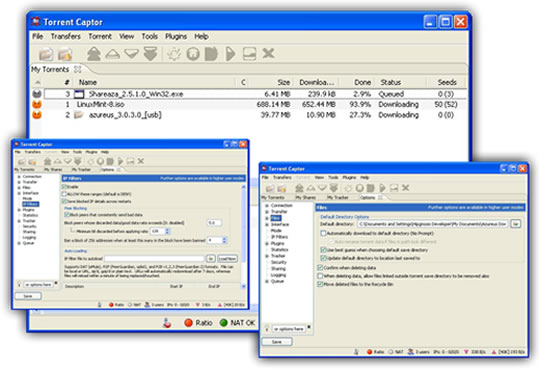Expand the Queue tree node in Files options window
Screen dimensions: 540x372
click(x=267, y=281)
